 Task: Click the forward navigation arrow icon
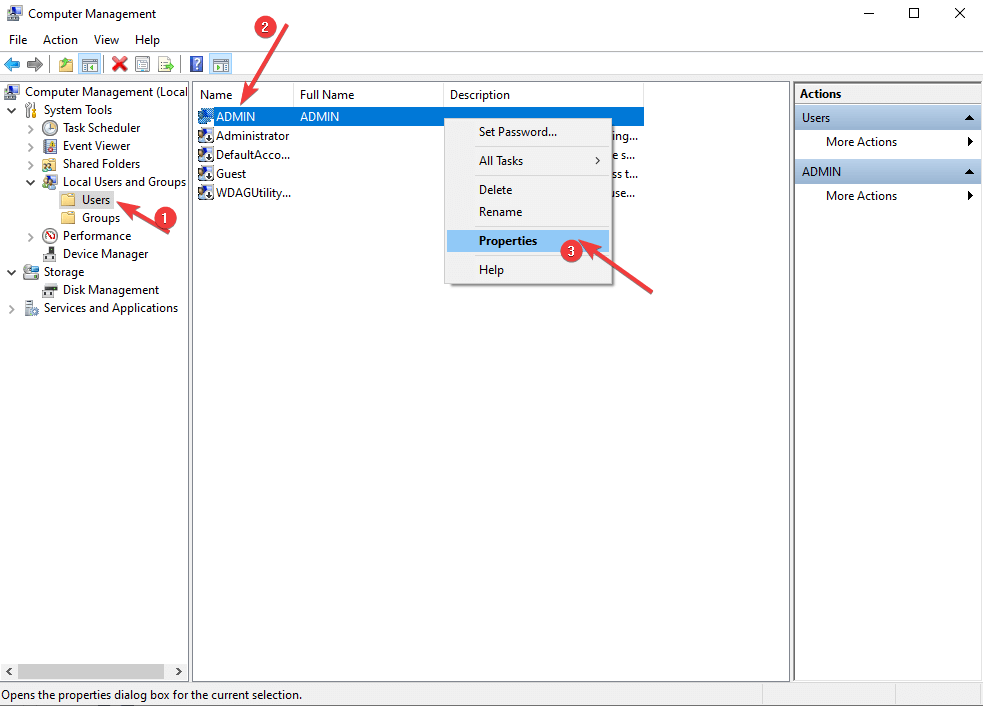coord(33,64)
